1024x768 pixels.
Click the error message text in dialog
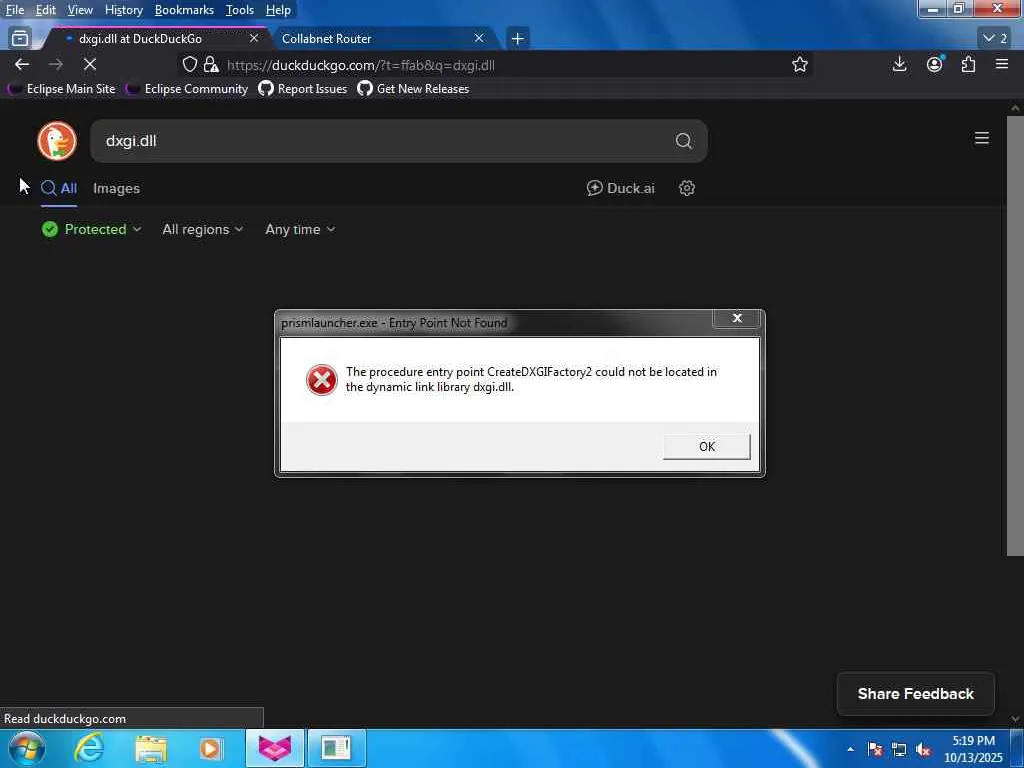[x=531, y=379]
